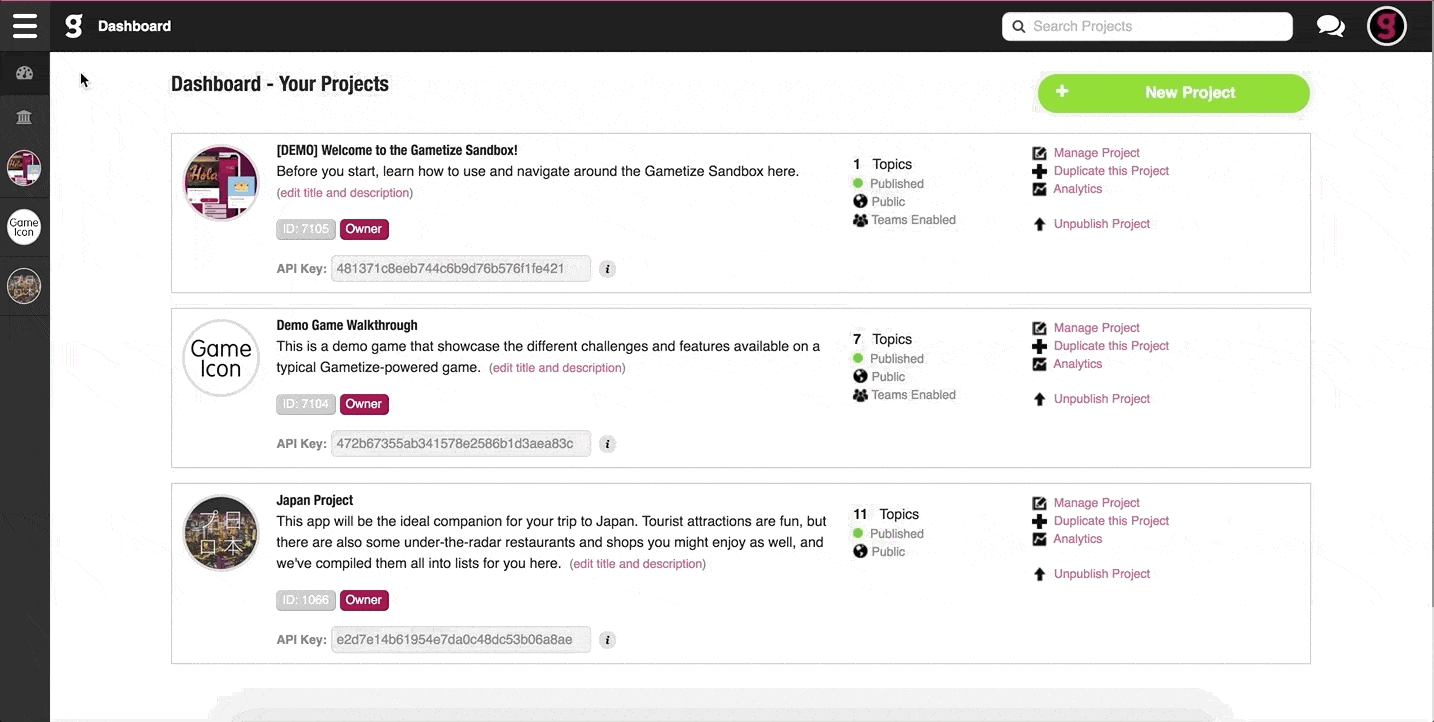
Task: Open the chat messages icon
Action: [1331, 26]
